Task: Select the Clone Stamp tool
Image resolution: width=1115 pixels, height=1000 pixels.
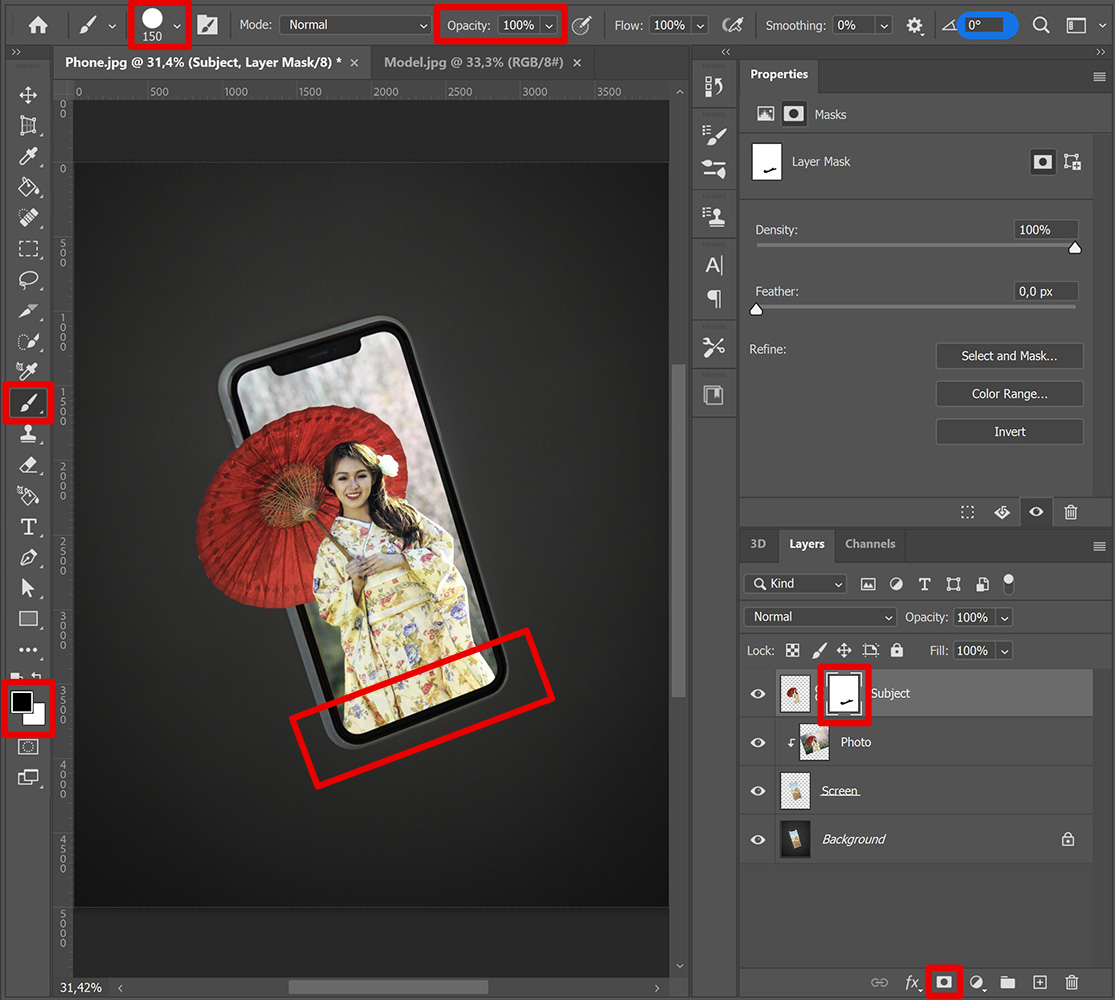Action: click(x=28, y=434)
